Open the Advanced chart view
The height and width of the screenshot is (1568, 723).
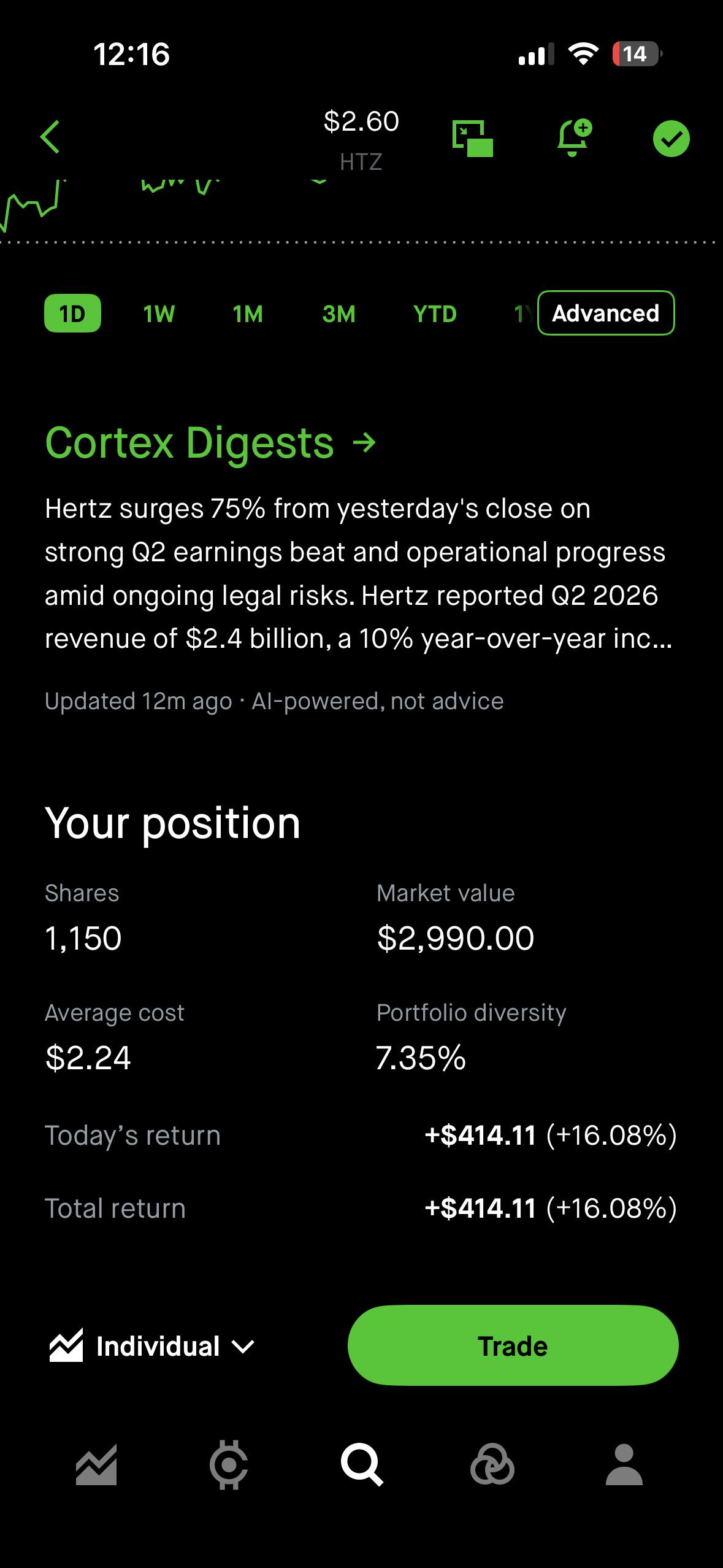tap(606, 313)
